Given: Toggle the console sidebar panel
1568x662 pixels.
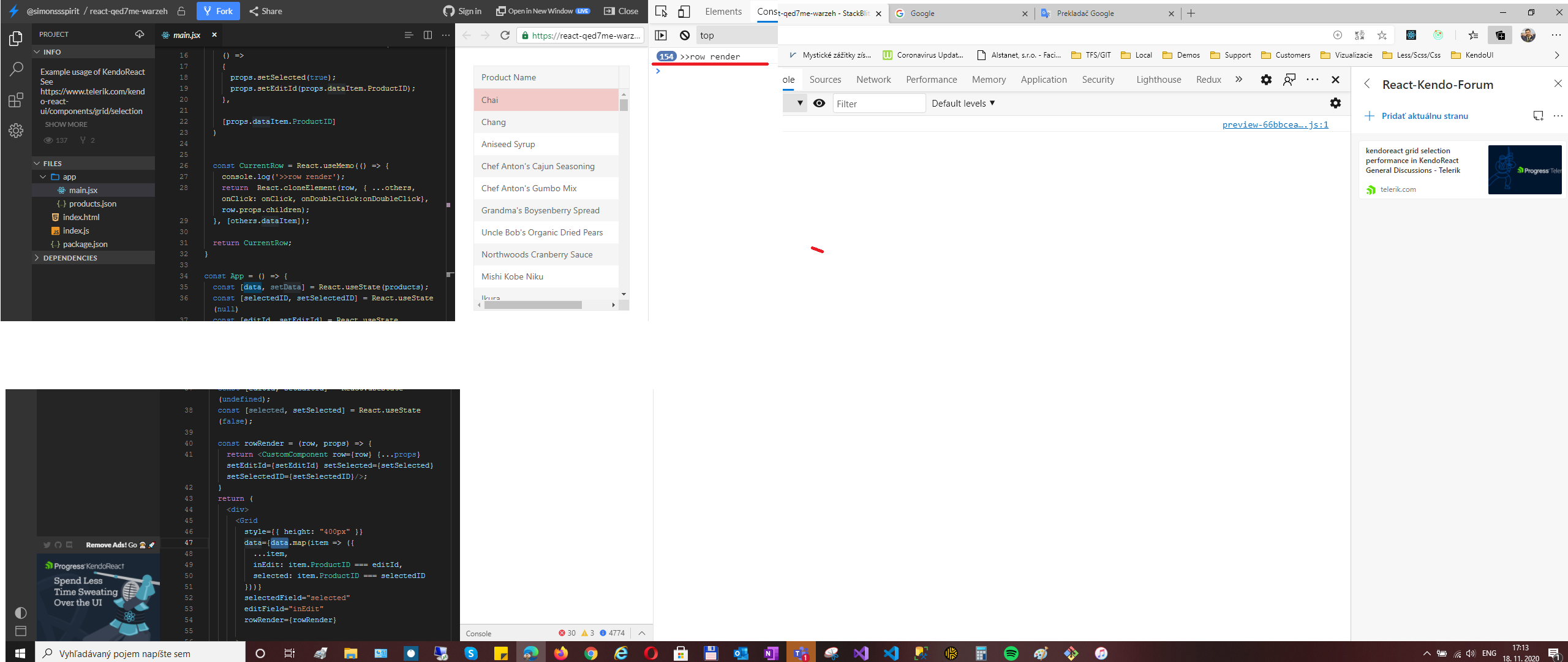Looking at the screenshot, I should click(x=661, y=36).
